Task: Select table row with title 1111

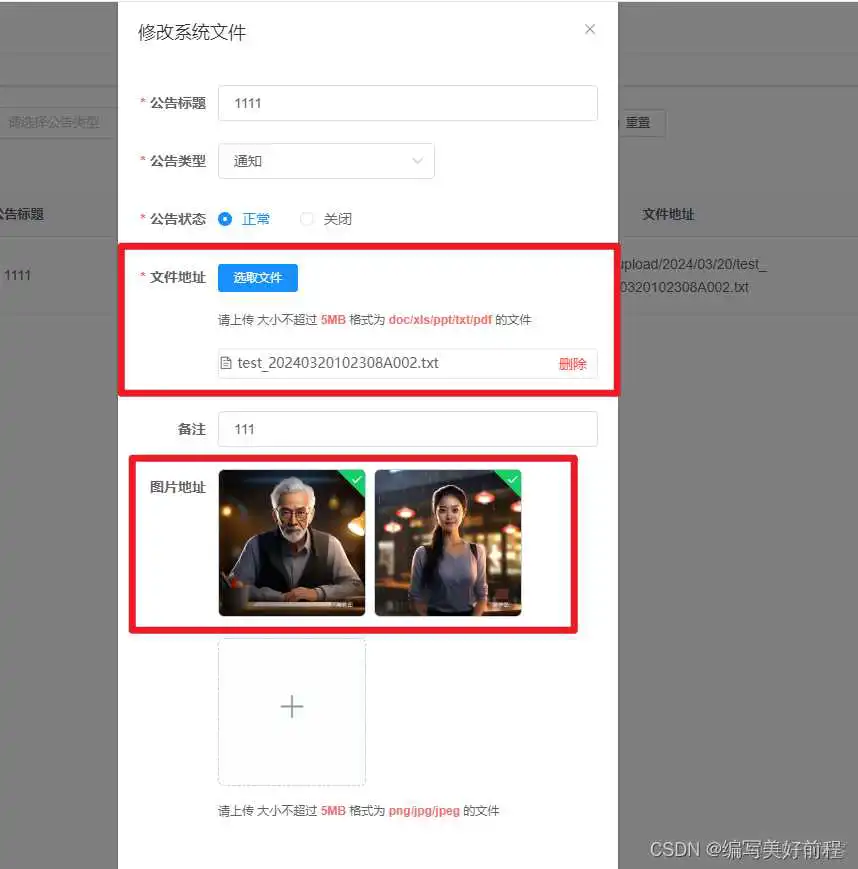Action: tap(18, 275)
